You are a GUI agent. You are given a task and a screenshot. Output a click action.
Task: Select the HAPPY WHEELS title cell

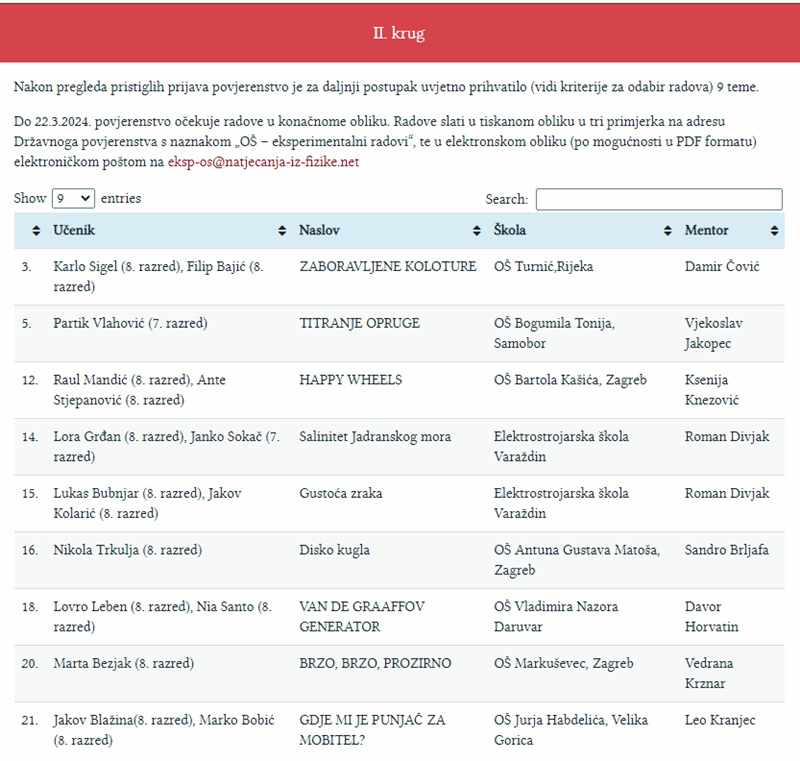(351, 379)
